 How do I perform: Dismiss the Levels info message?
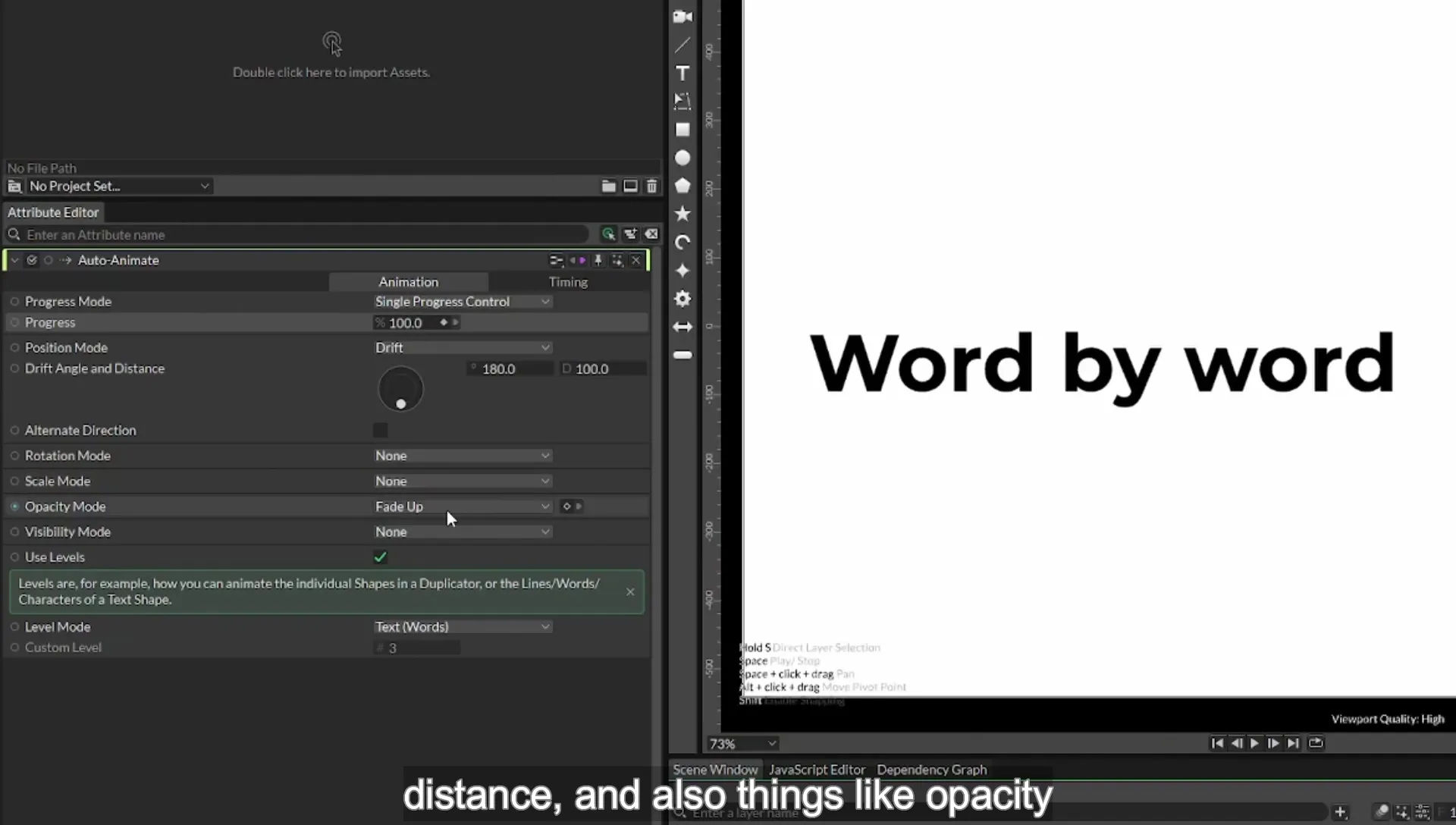click(630, 591)
